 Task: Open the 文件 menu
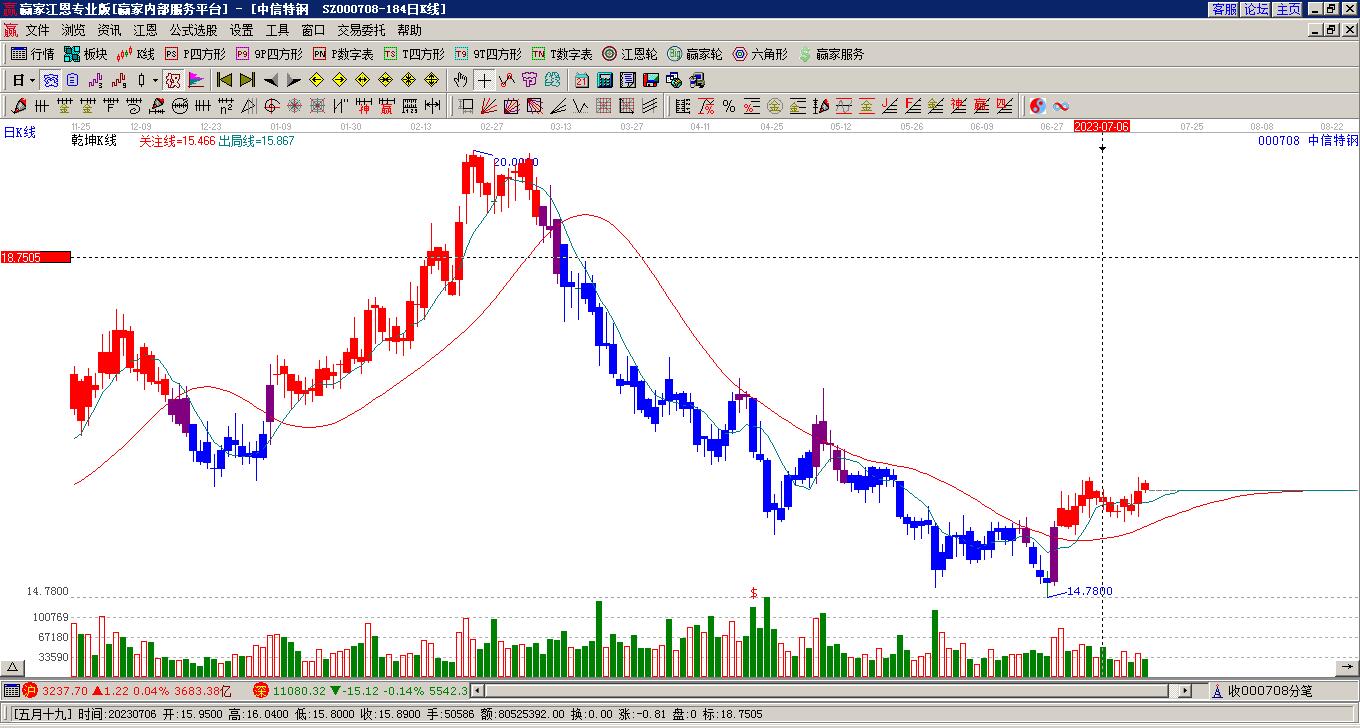click(38, 31)
